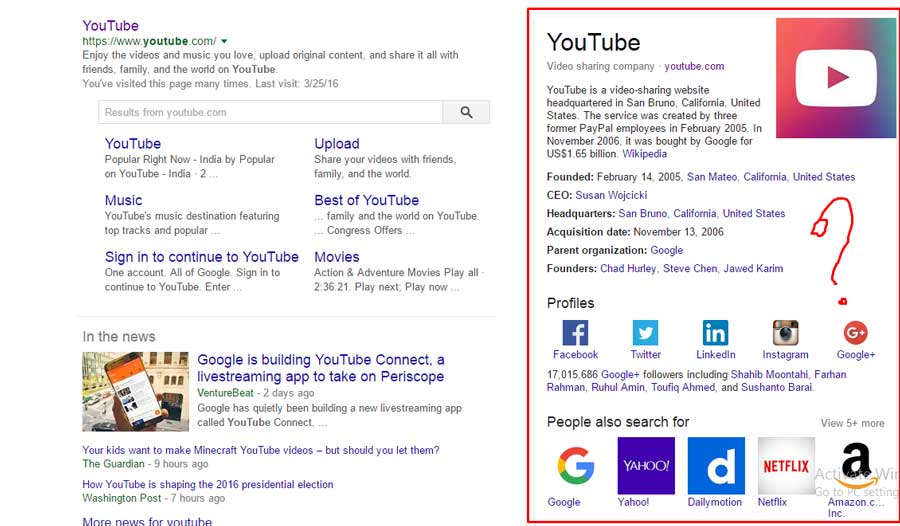
Task: Click the Google parent organization link
Action: click(666, 250)
